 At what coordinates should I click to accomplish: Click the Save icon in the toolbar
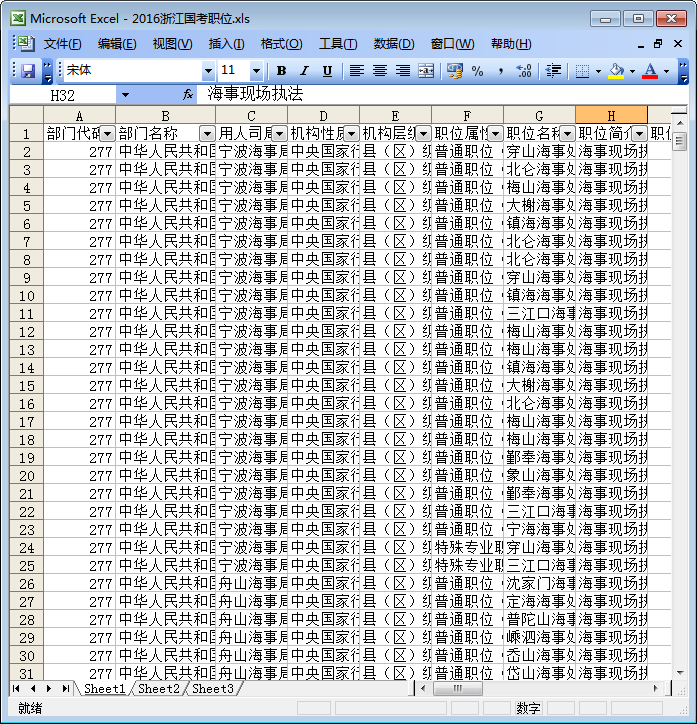pos(28,71)
